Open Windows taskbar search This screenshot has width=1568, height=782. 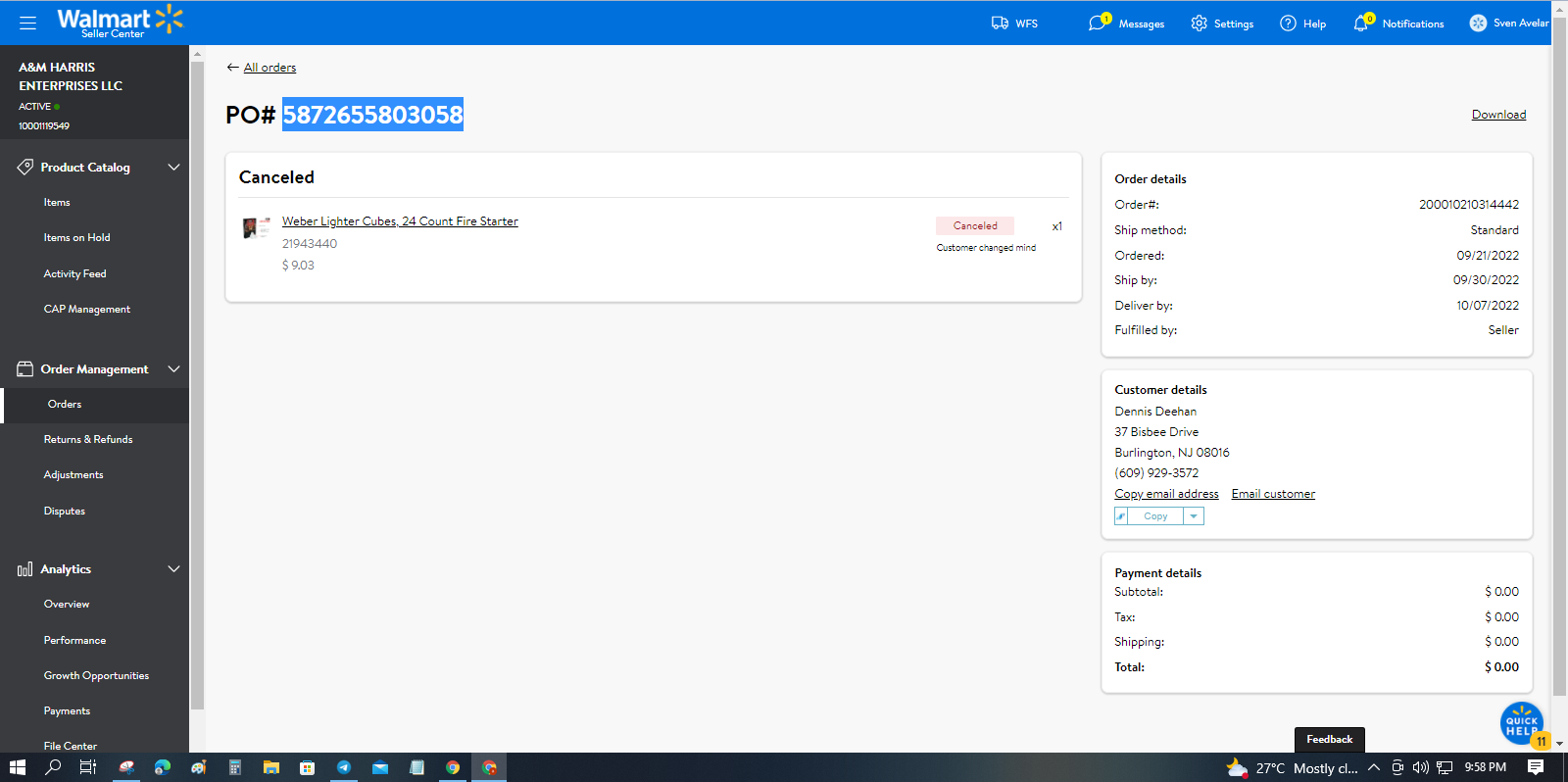pyautogui.click(x=53, y=767)
